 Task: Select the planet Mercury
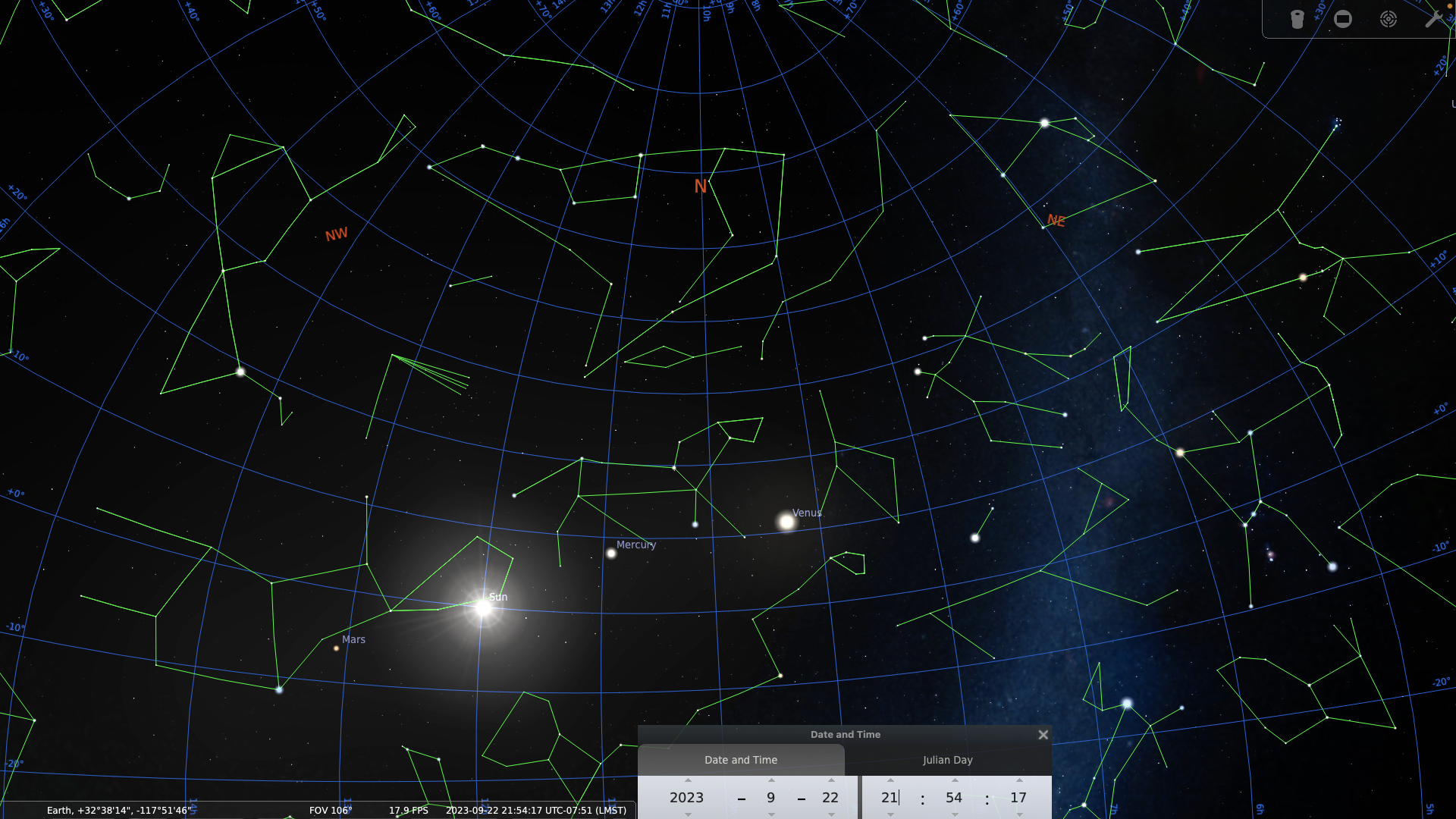click(611, 554)
